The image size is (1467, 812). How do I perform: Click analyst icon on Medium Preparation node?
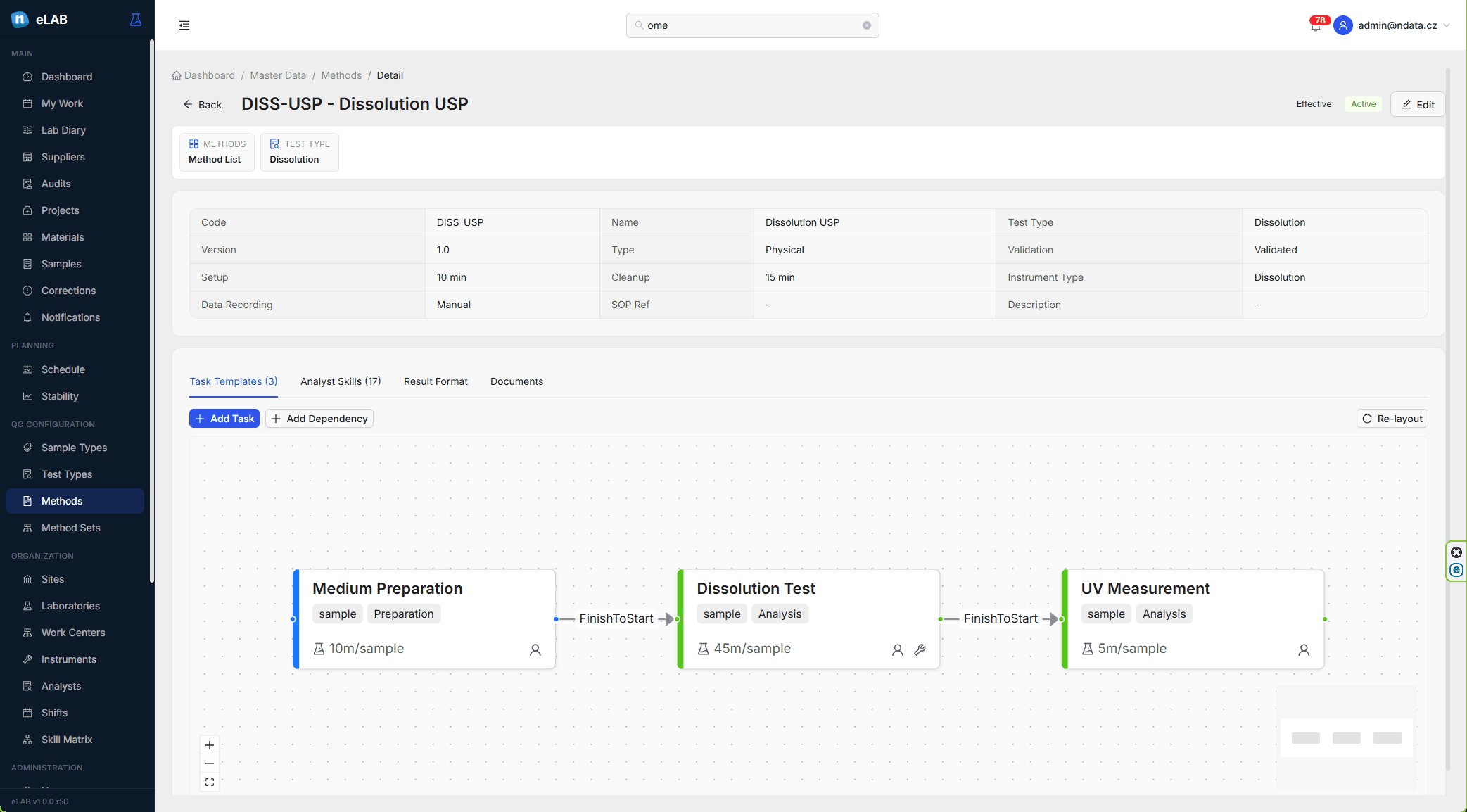tap(535, 650)
